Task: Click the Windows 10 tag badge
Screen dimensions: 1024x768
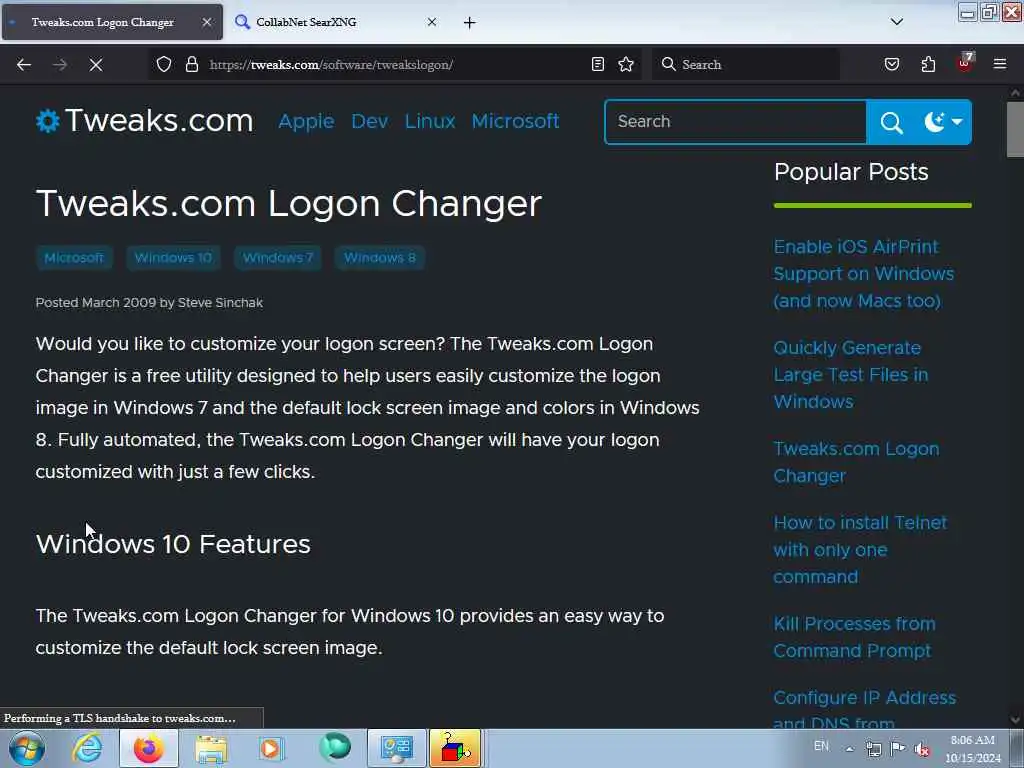Action: [x=173, y=258]
